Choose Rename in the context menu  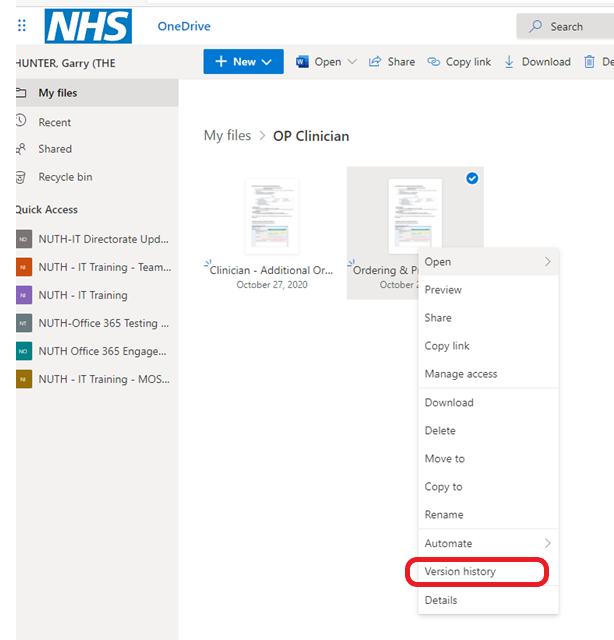click(x=444, y=515)
